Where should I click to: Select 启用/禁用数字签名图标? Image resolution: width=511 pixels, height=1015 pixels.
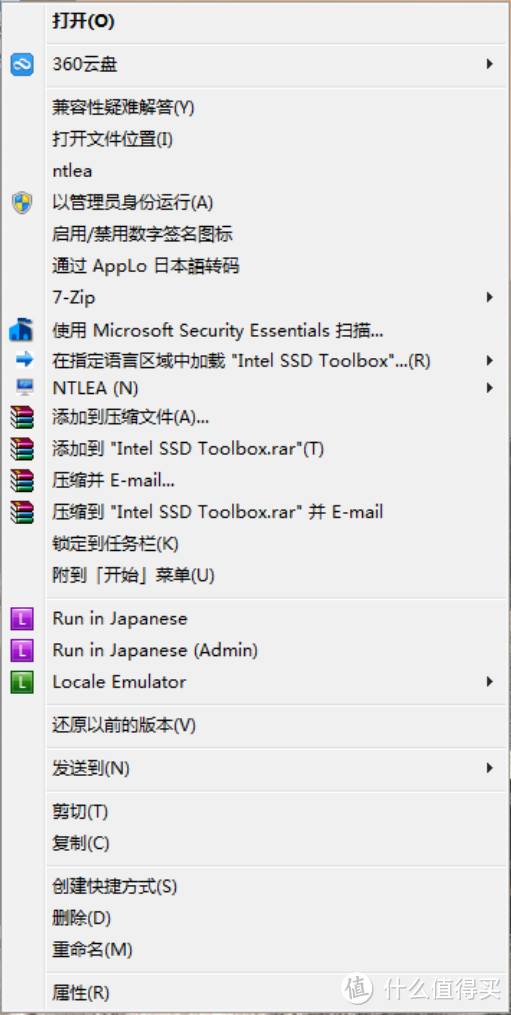coord(142,234)
